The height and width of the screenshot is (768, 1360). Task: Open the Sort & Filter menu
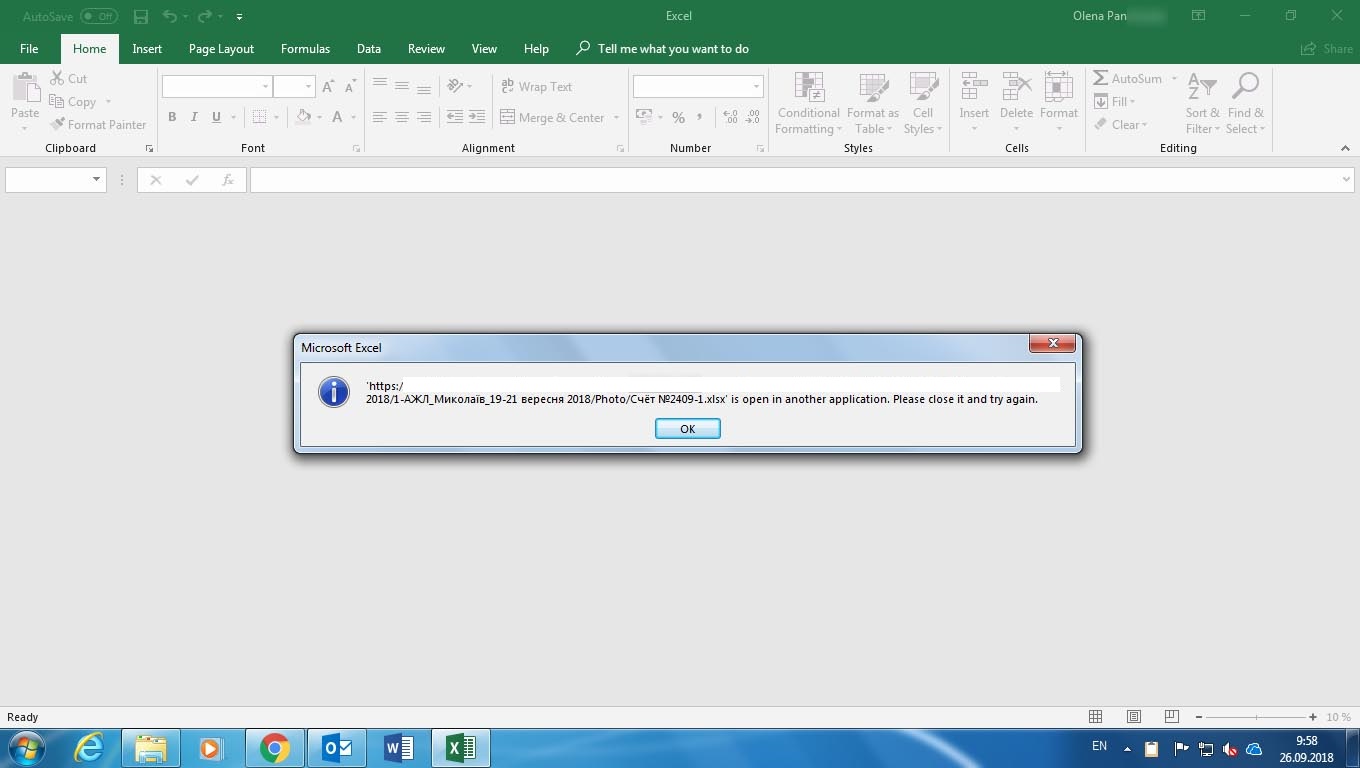1202,103
